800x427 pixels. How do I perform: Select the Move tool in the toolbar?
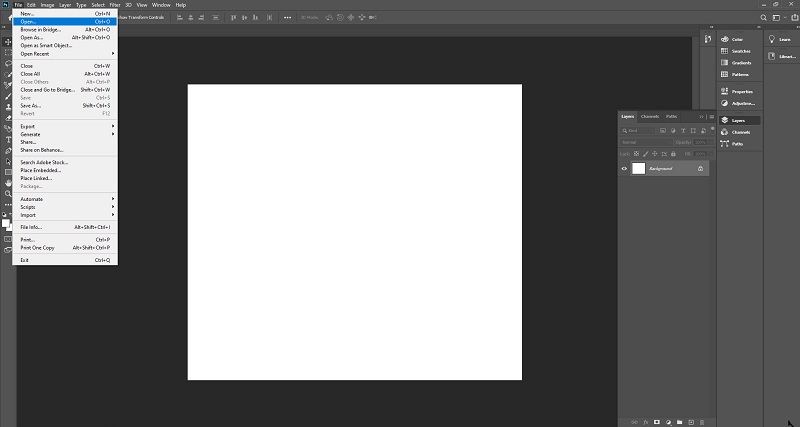(8, 42)
